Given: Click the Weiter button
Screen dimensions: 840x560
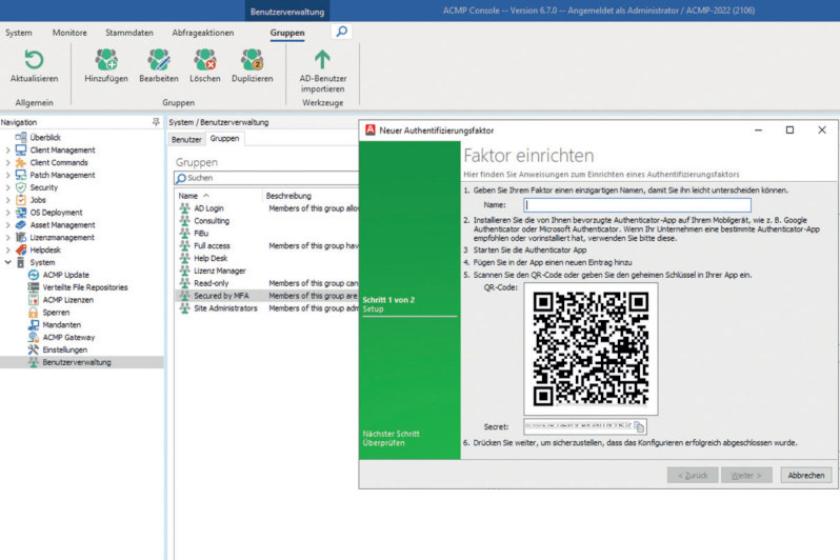Looking at the screenshot, I should [x=746, y=475].
